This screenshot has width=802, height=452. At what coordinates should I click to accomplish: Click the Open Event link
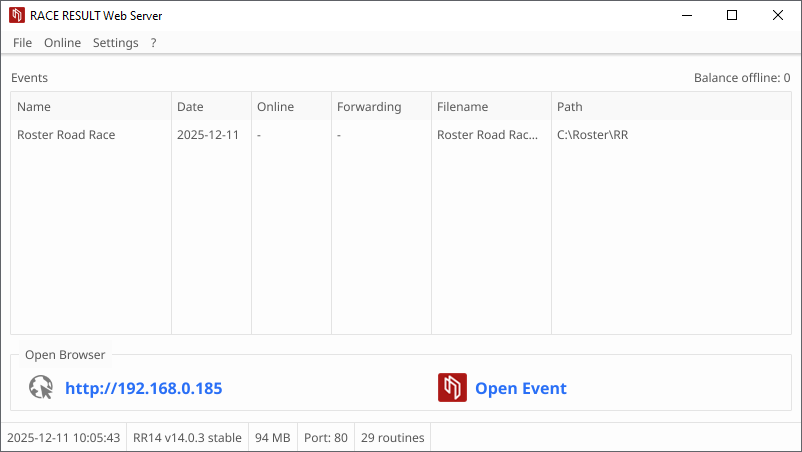[521, 388]
